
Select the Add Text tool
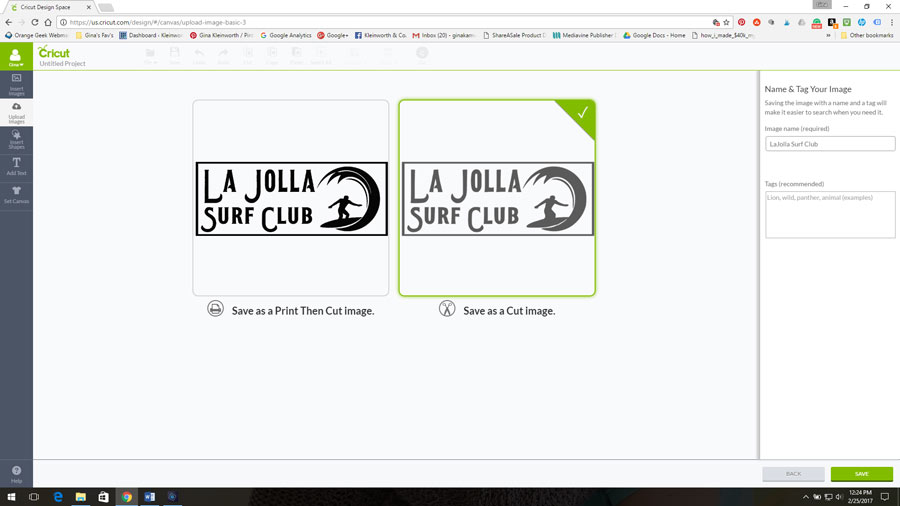click(16, 166)
